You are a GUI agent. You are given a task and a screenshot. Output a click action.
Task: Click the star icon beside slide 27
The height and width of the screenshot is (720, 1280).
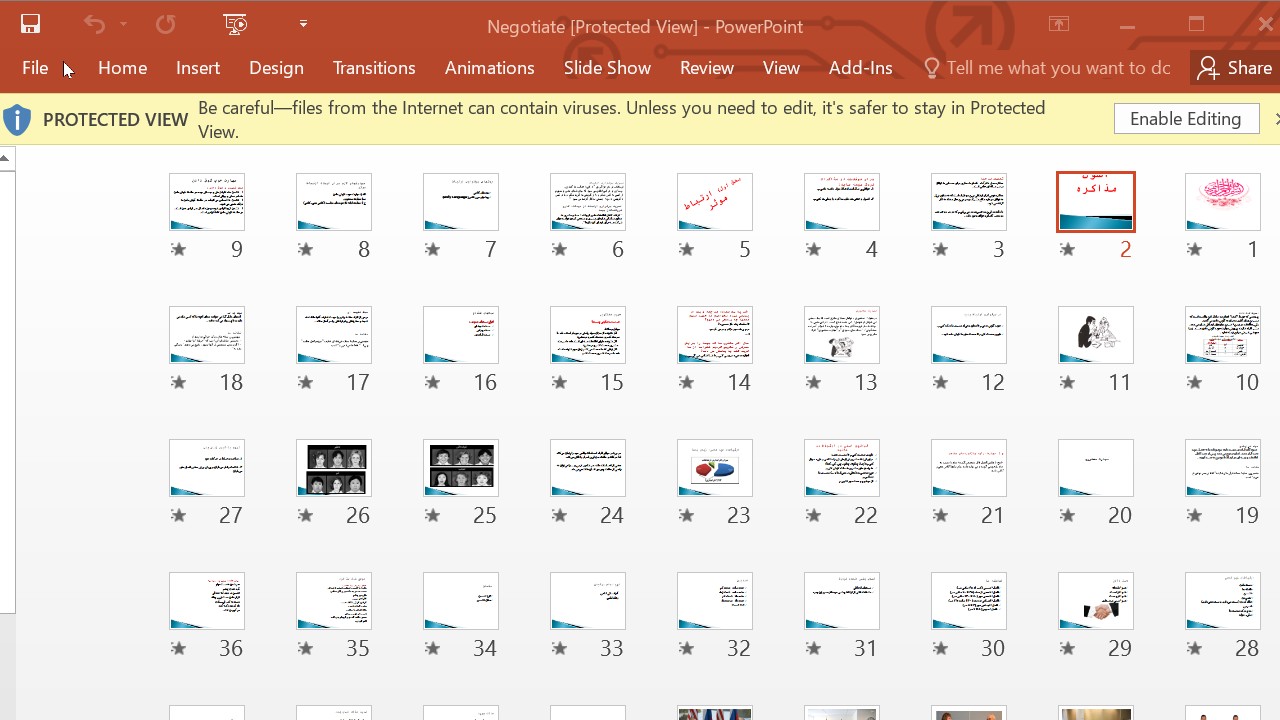pos(178,516)
